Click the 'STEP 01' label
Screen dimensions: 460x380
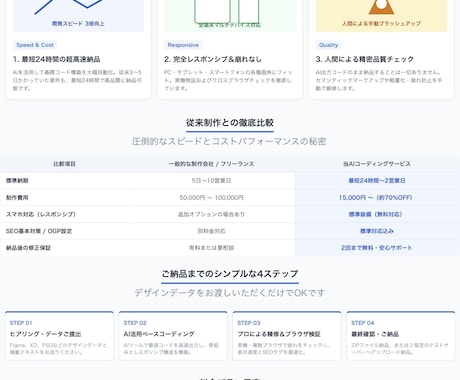coord(21,323)
